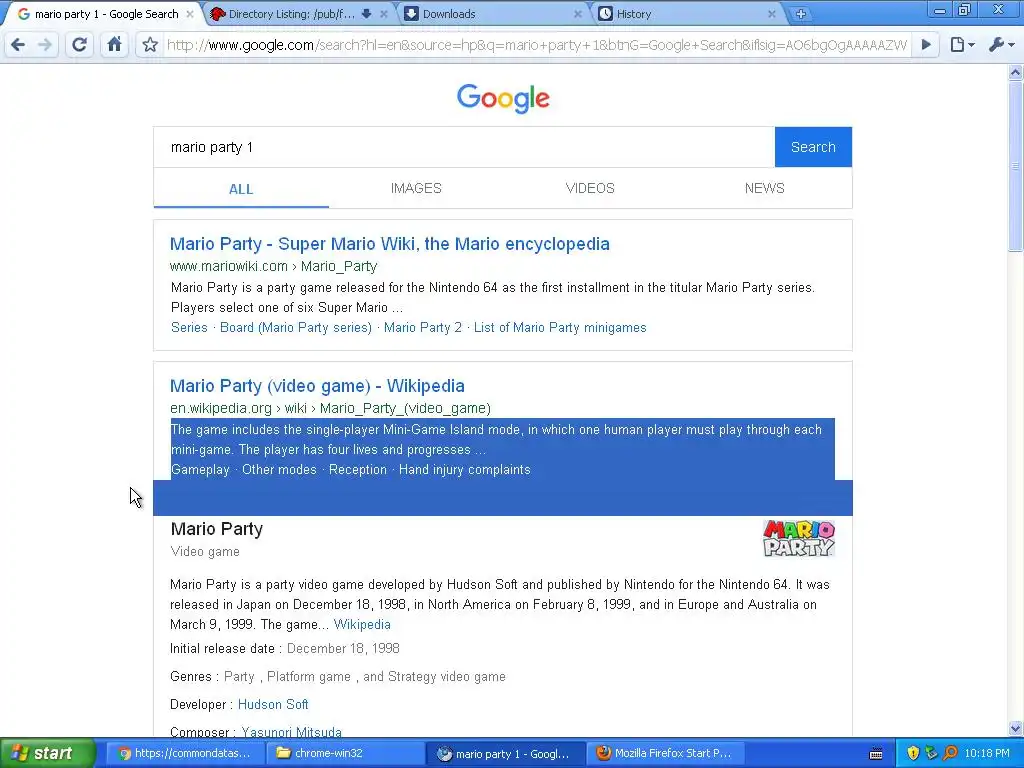Viewport: 1024px width, 768px height.
Task: Open List of Mario Party minigames link
Action: click(x=560, y=327)
